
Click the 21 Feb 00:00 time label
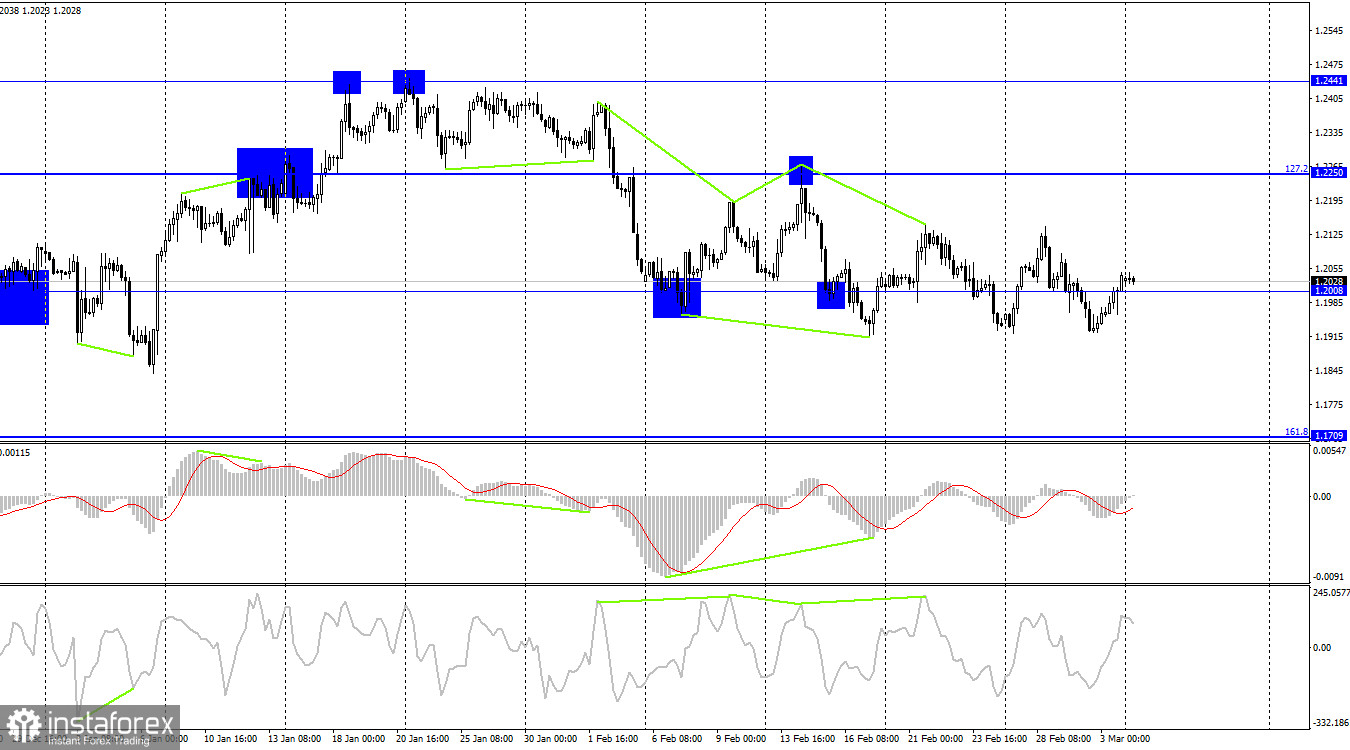934,739
